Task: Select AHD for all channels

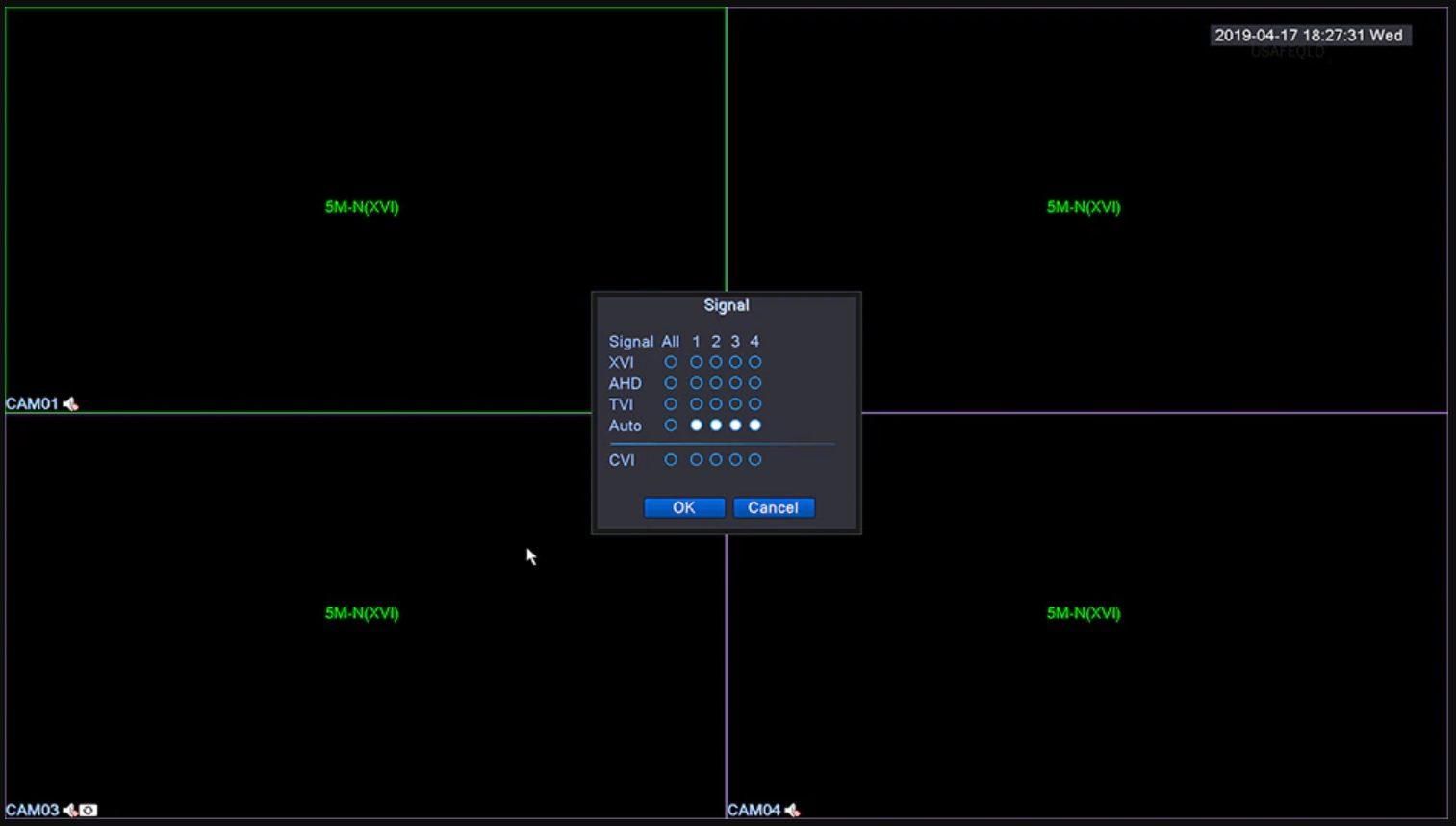Action: (x=671, y=383)
